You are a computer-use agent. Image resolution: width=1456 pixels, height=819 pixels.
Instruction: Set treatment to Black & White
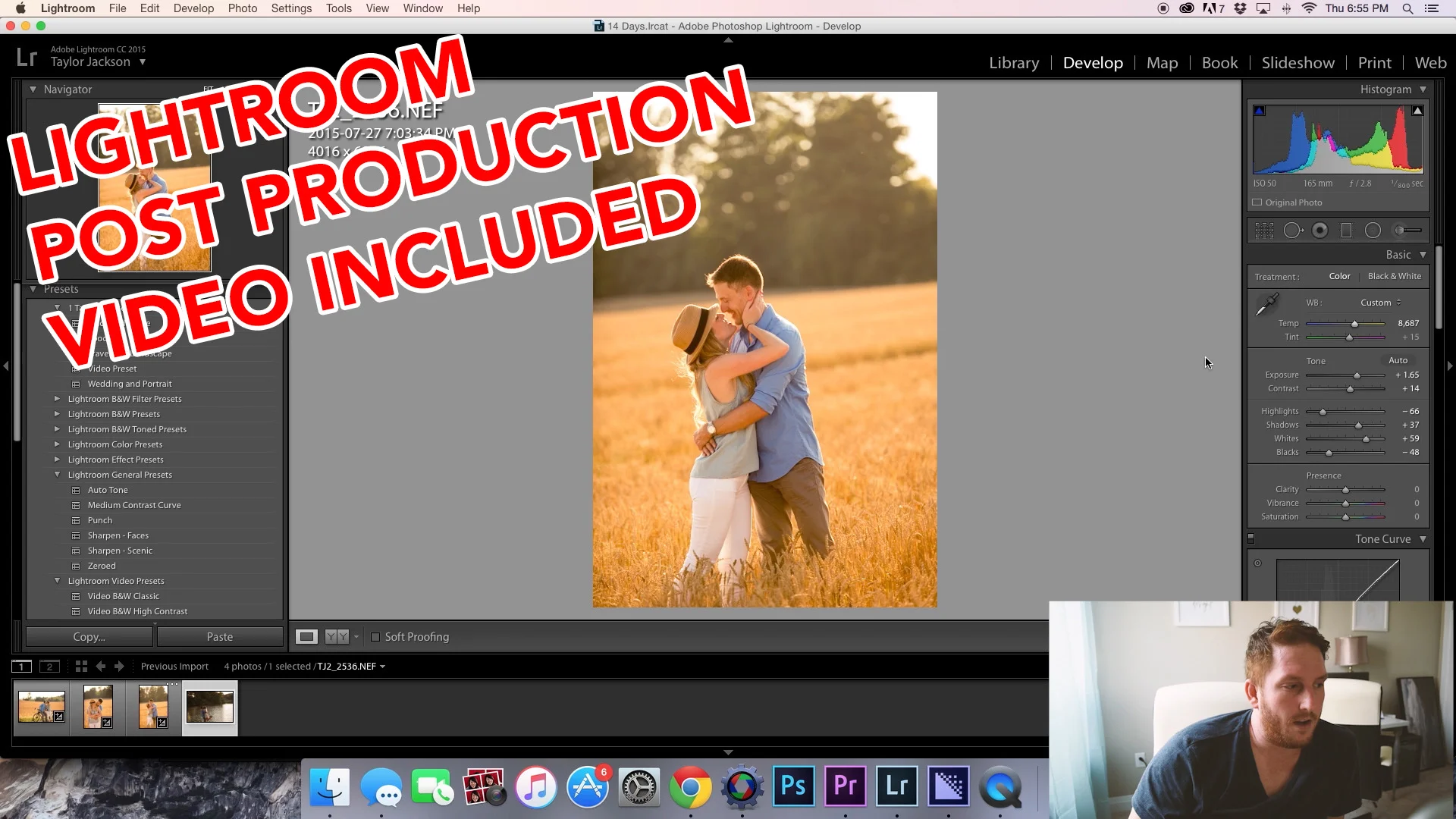click(1395, 276)
